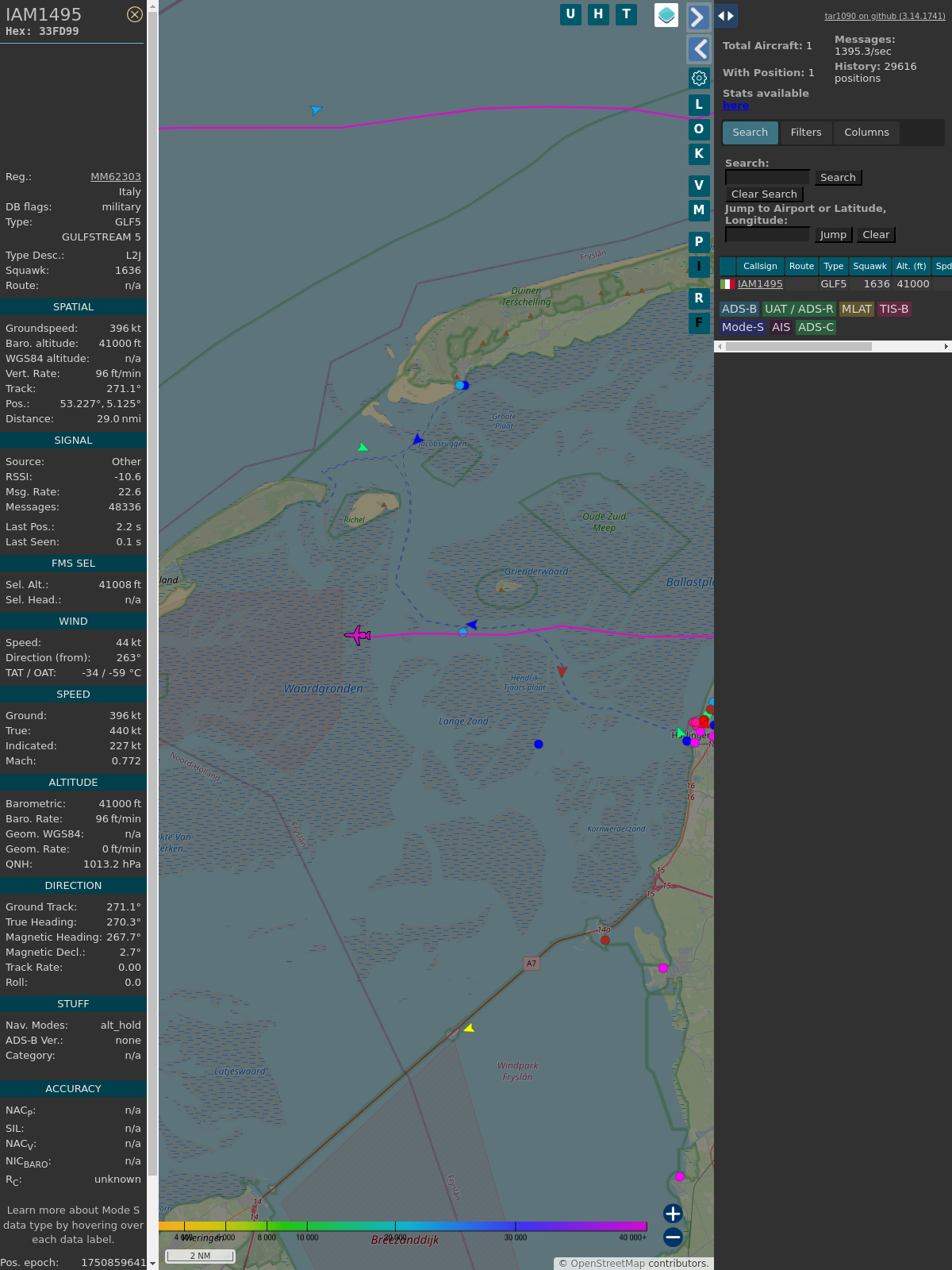Click the altitude color legend bar
The image size is (952, 1270).
pos(403,1226)
